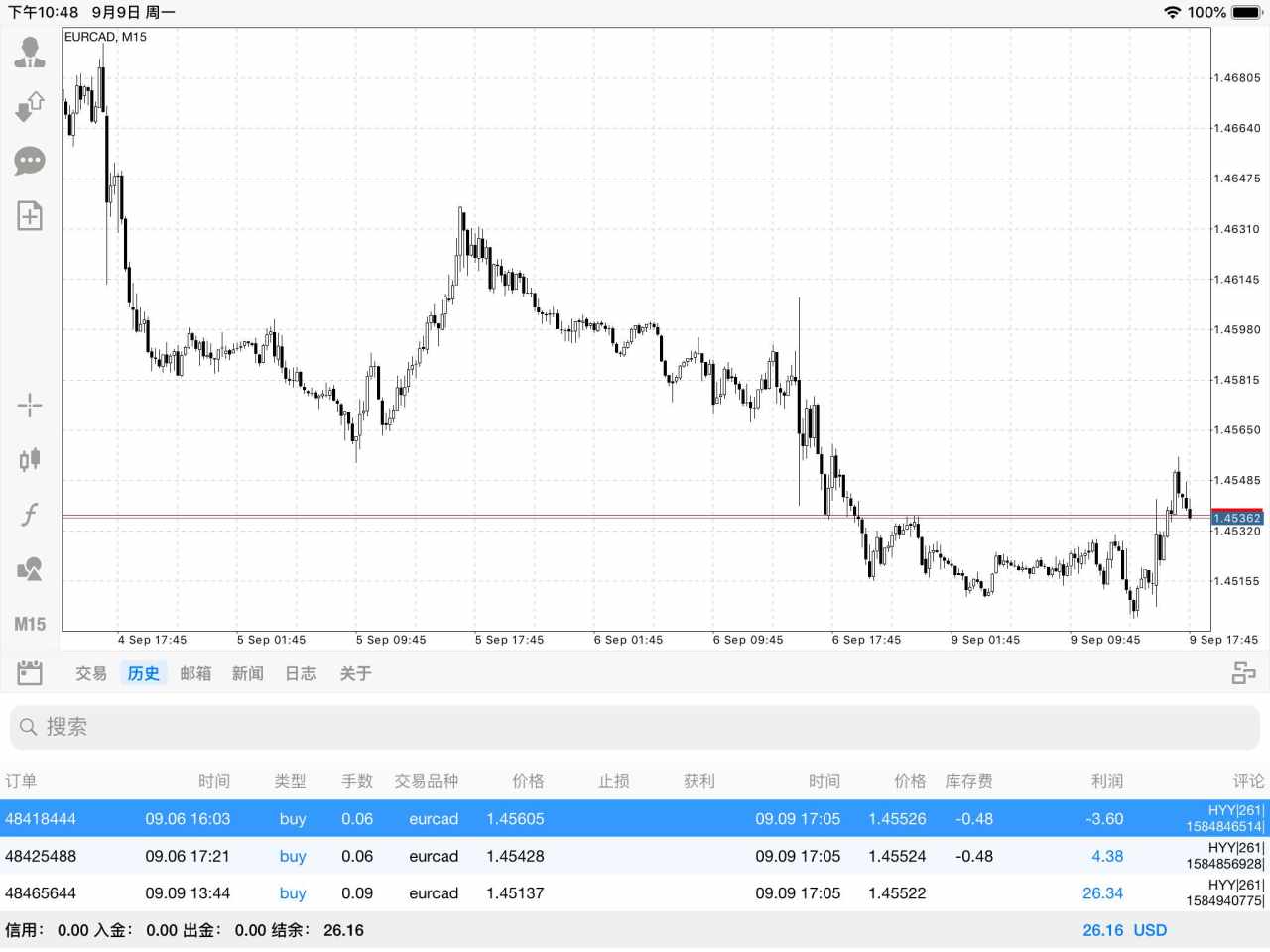Screen dimensions: 1270x952
Task: Open the 日志 tab
Action: [x=301, y=673]
